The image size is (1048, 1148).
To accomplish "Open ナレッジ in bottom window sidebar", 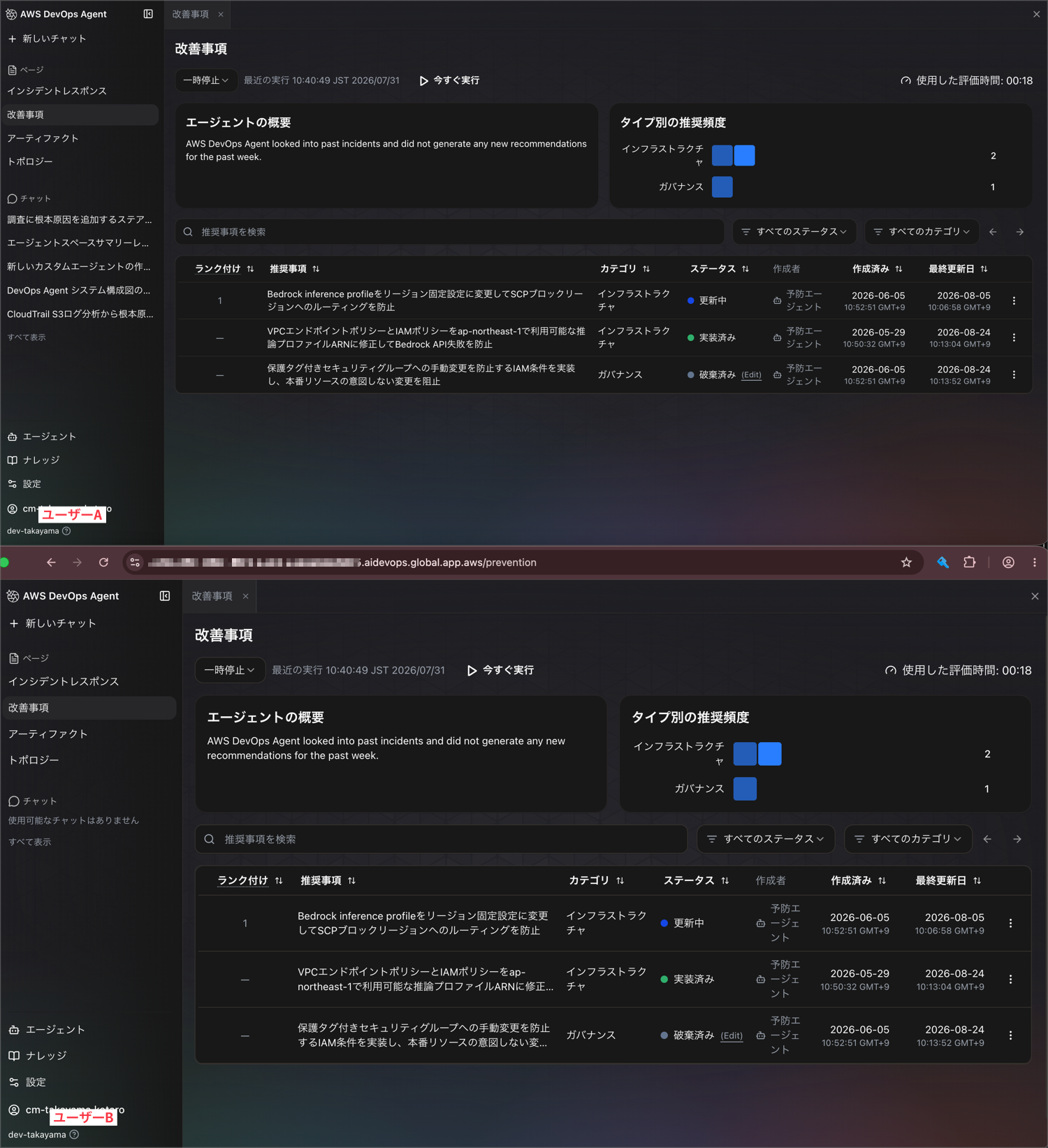I will coord(38,1056).
